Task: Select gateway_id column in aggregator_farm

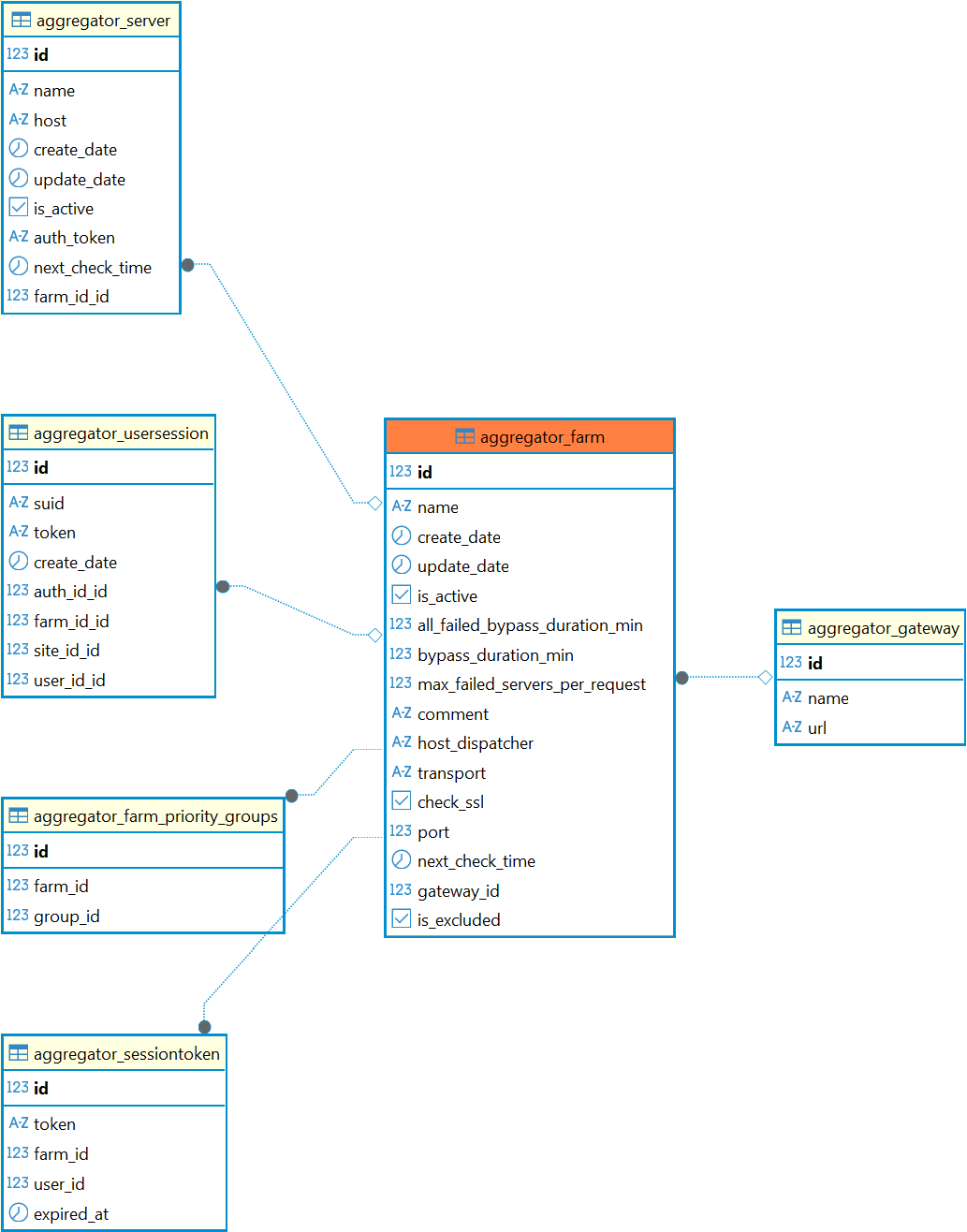Action: click(458, 890)
